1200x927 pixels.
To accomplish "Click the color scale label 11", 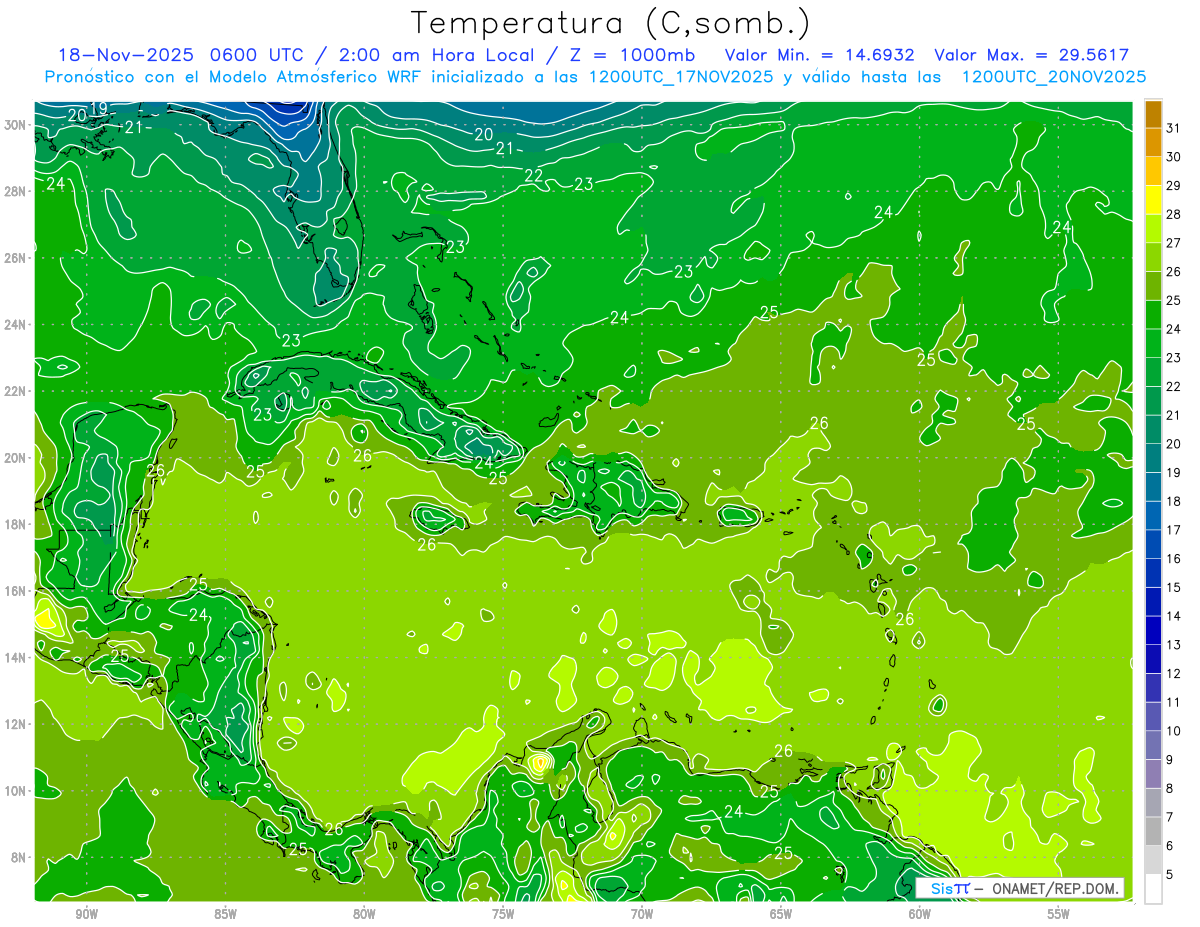I will coord(1173,703).
